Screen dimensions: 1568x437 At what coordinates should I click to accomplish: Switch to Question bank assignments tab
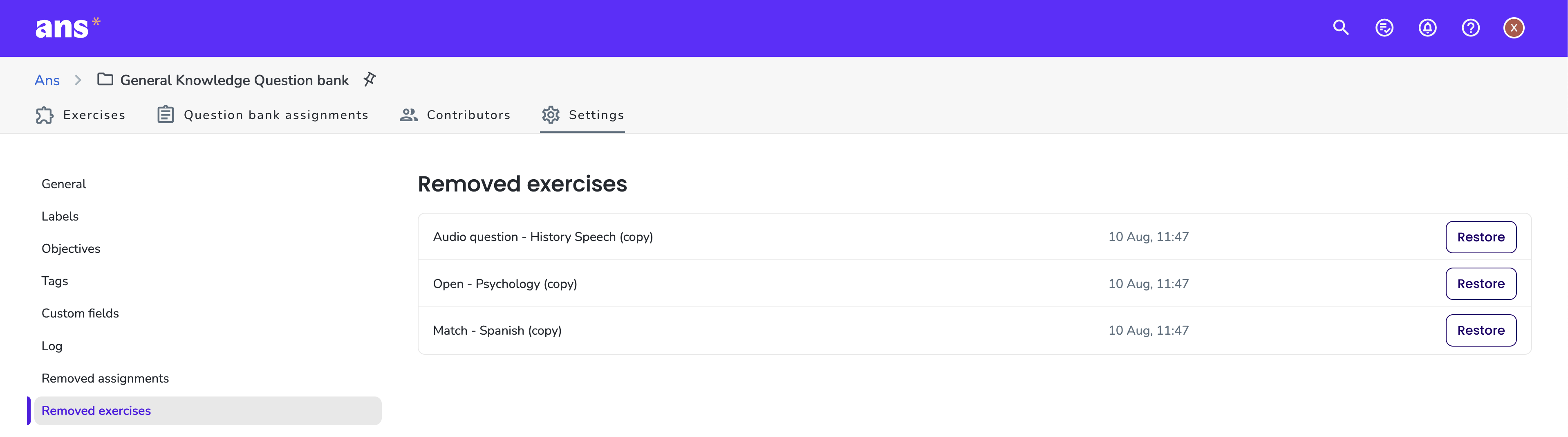(262, 115)
